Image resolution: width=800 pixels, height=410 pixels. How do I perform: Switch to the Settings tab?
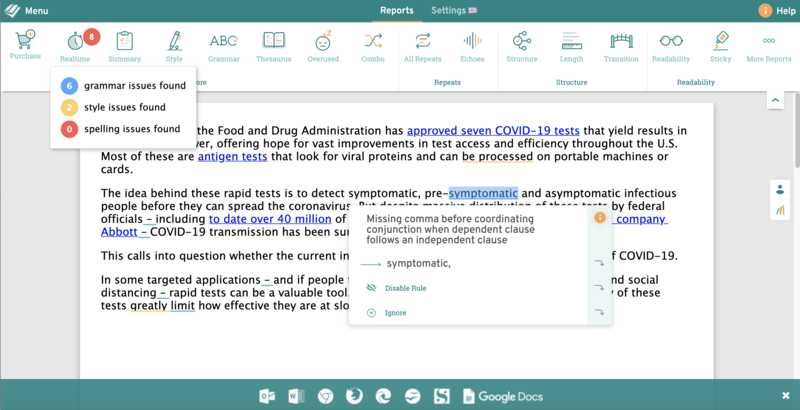[x=452, y=11]
